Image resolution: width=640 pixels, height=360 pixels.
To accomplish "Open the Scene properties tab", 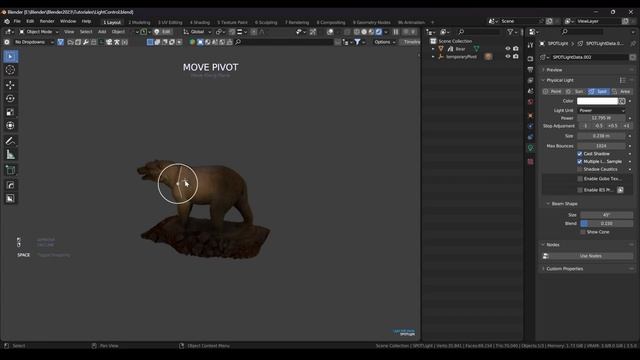I will pos(530,91).
